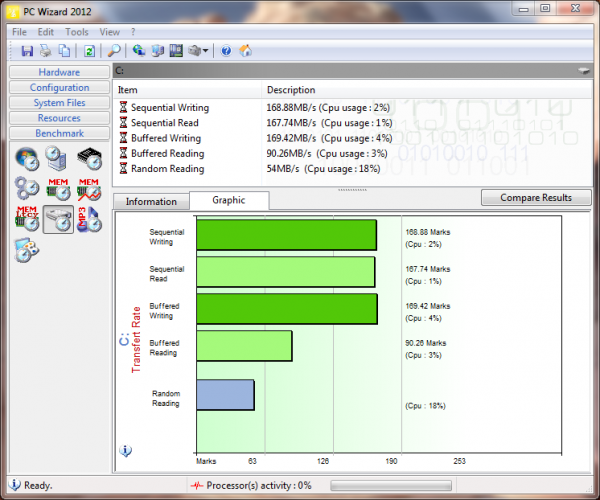Click the Description column header
Screen dimensions: 600x500
(x=427, y=90)
